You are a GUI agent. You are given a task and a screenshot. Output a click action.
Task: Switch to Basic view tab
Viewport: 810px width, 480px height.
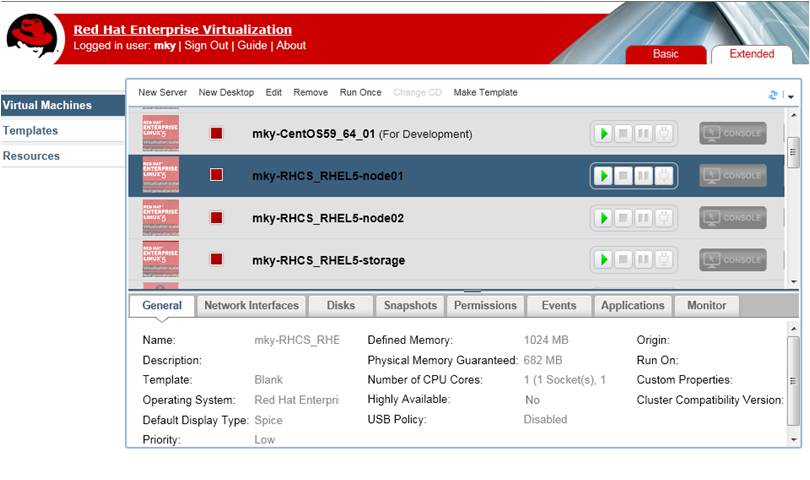[x=665, y=54]
